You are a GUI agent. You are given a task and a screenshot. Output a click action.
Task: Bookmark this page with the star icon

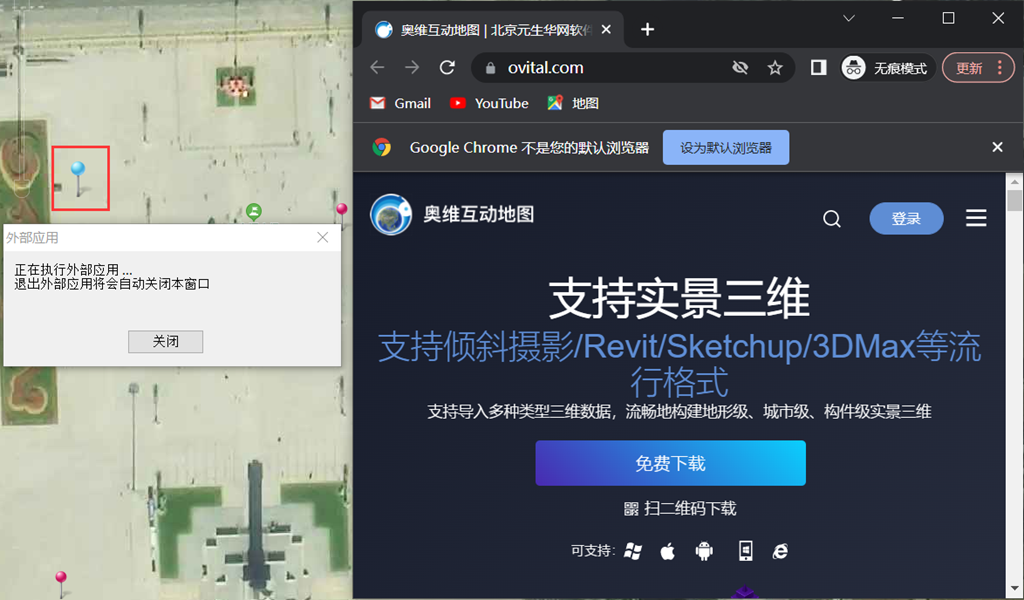(775, 68)
